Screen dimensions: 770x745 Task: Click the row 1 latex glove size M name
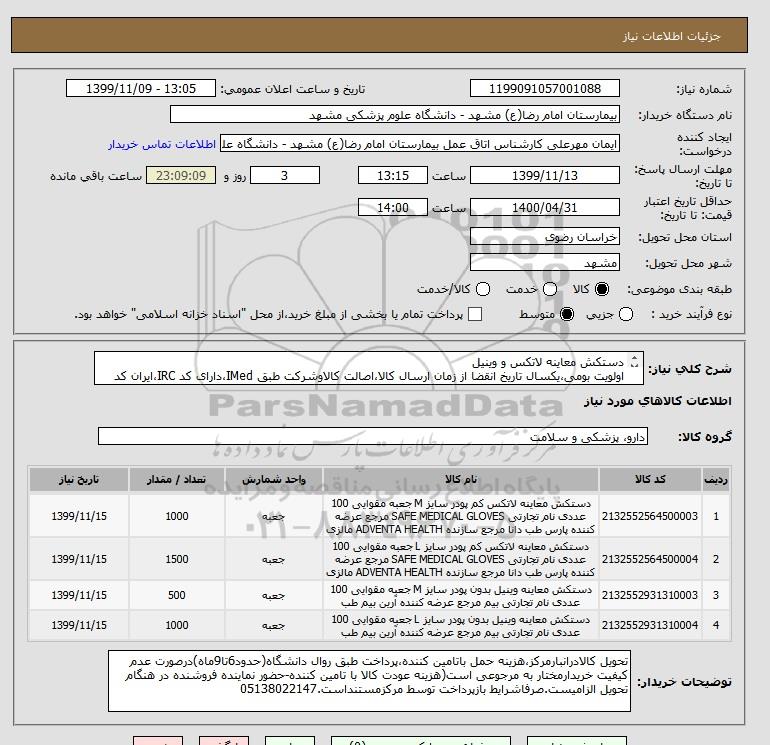[x=461, y=517]
